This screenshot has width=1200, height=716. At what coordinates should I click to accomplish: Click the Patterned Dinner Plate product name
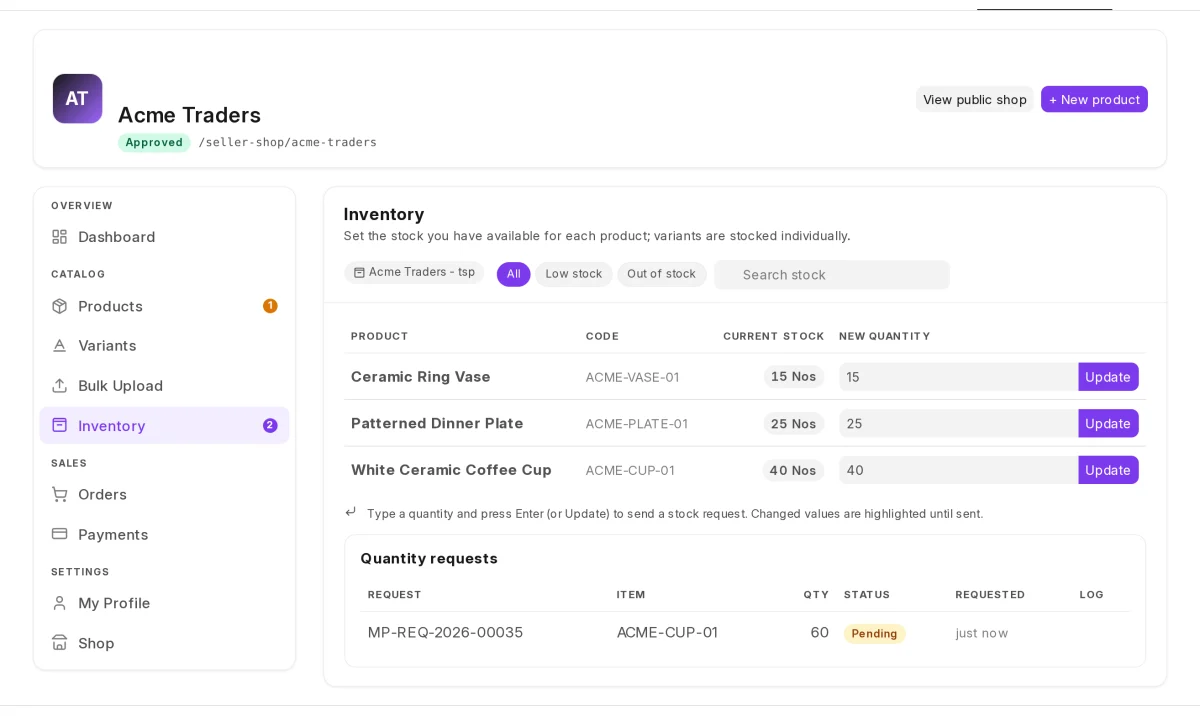[437, 423]
